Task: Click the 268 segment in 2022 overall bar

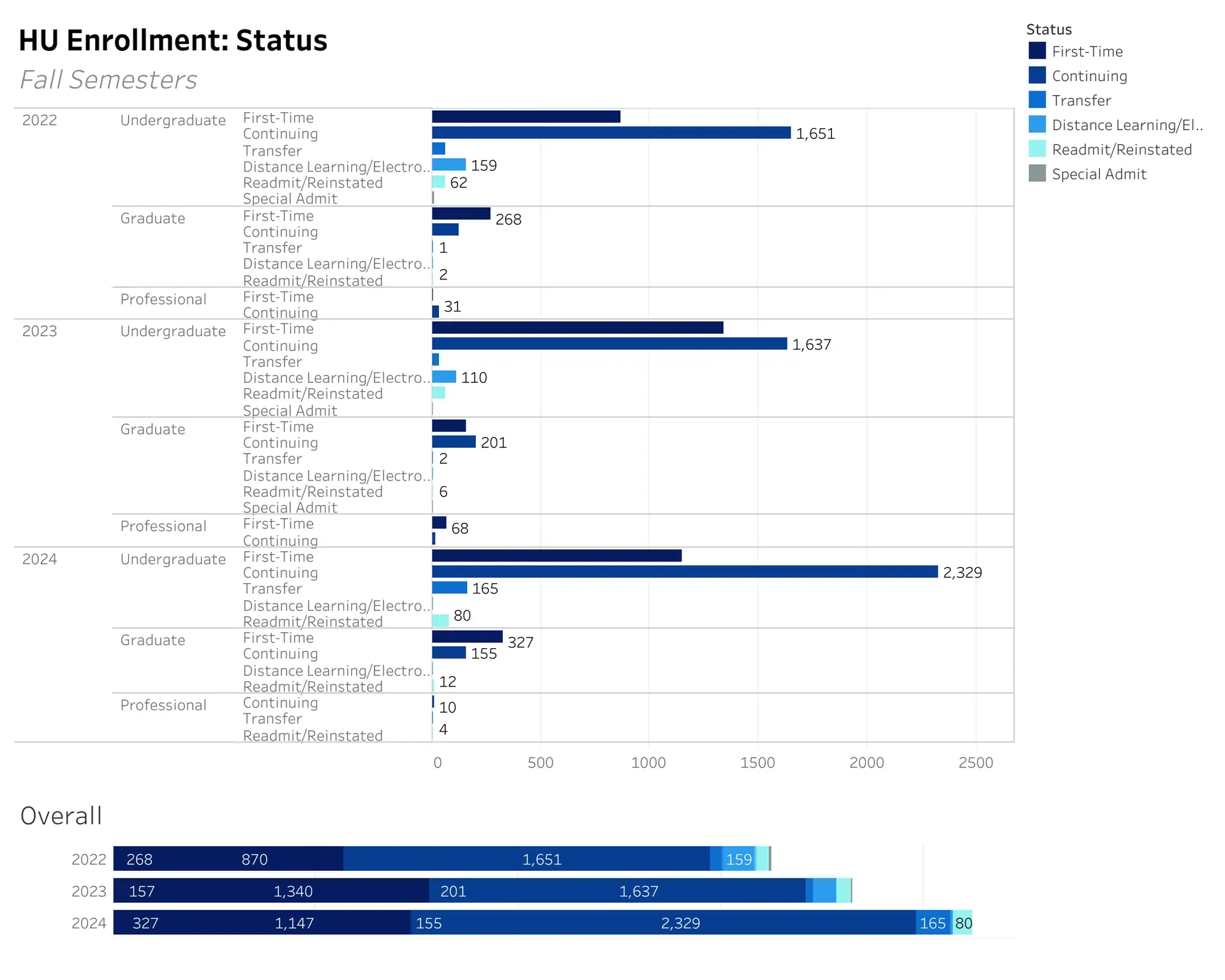Action: (x=139, y=859)
